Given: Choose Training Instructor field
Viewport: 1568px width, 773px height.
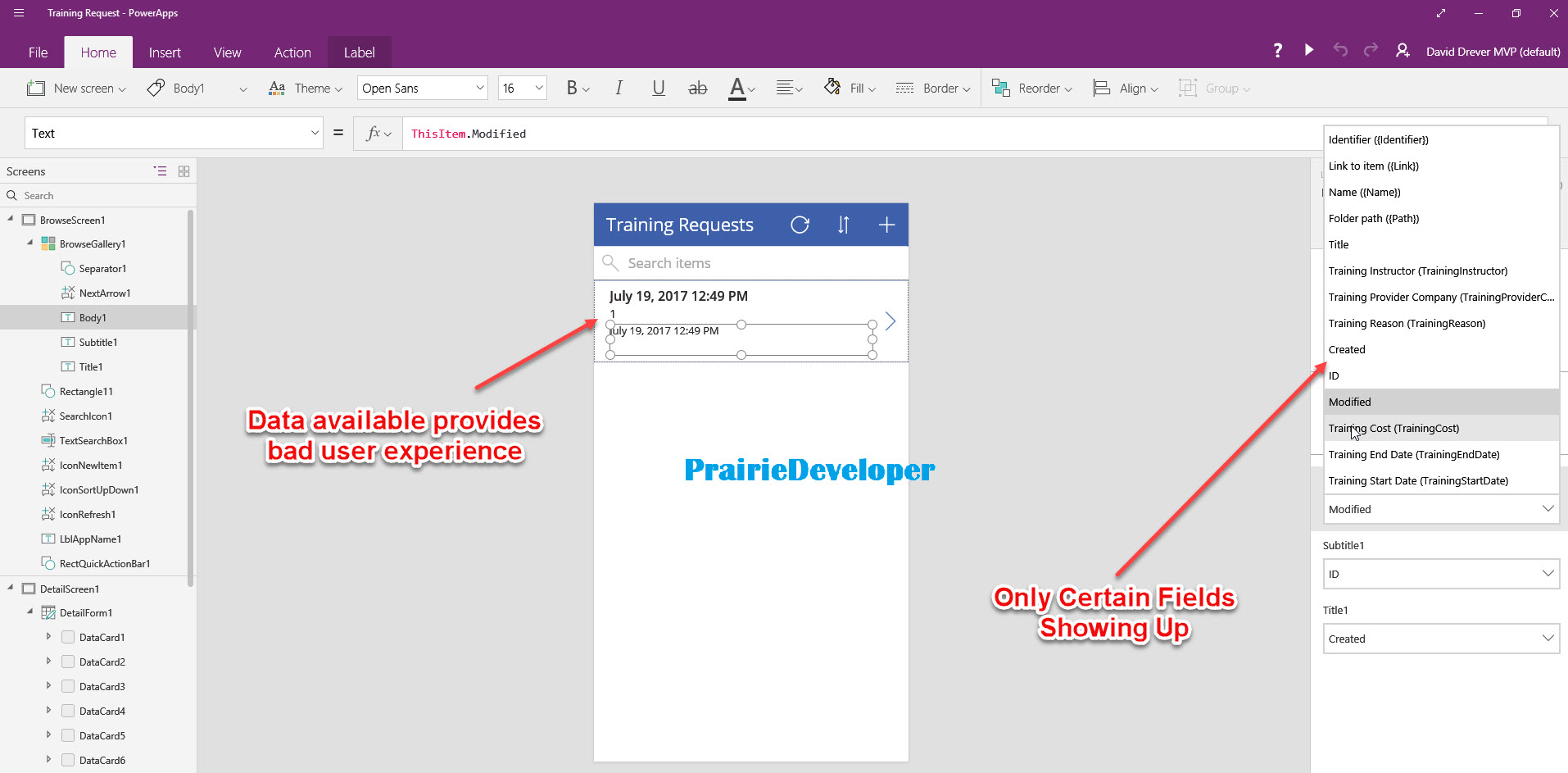Looking at the screenshot, I should 1441,271.
